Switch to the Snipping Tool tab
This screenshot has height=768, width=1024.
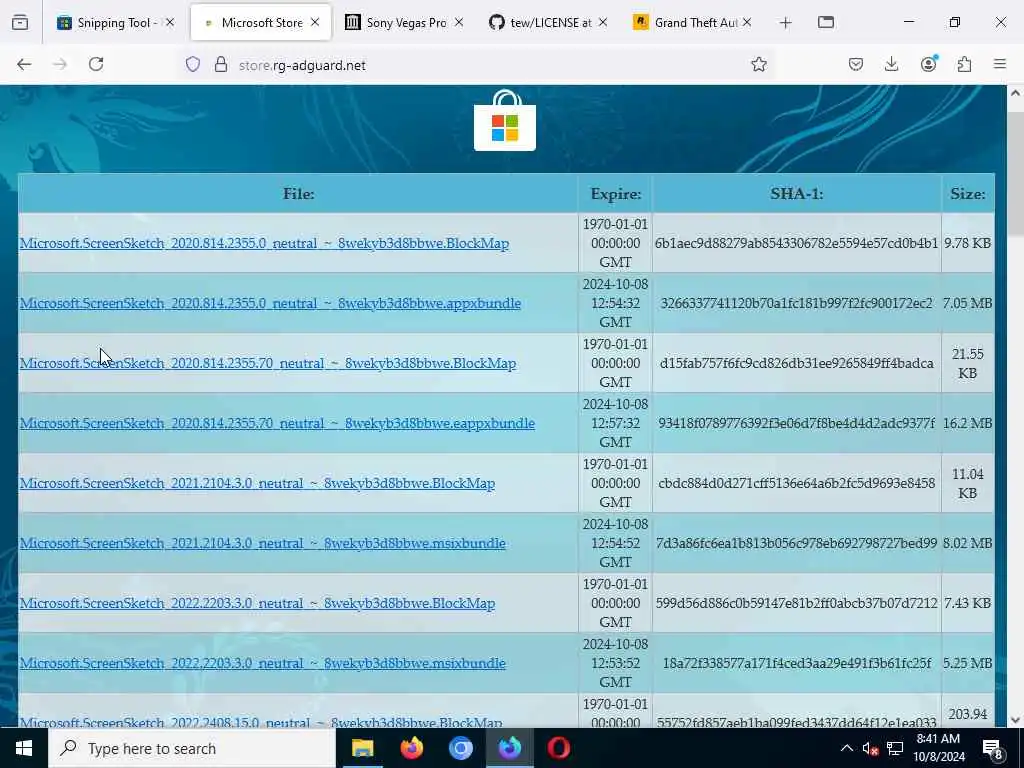(x=107, y=22)
